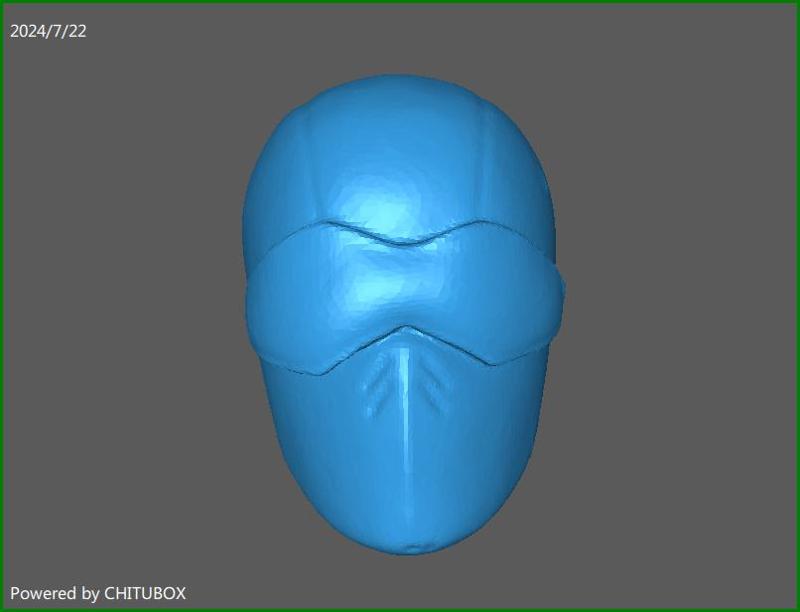The width and height of the screenshot is (800, 612).
Task: Click the green border at screen bottom
Action: click(400, 609)
